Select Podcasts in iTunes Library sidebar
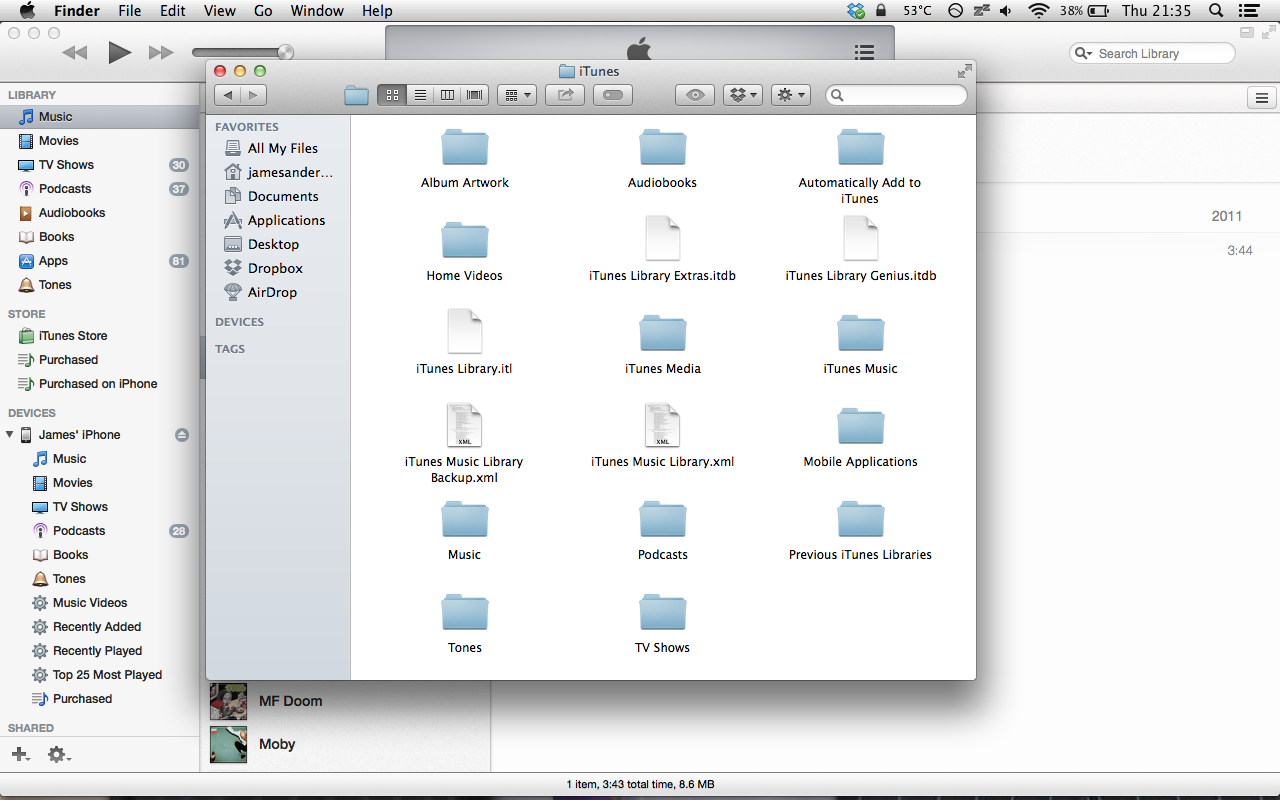 click(100, 189)
